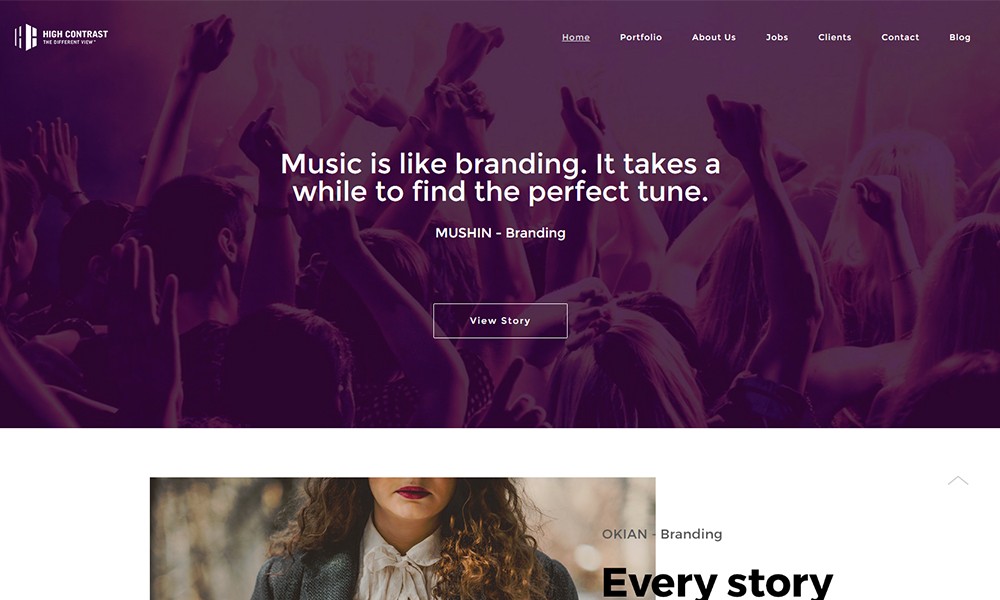The image size is (1000, 600).
Task: Click the View Story button
Action: point(500,321)
